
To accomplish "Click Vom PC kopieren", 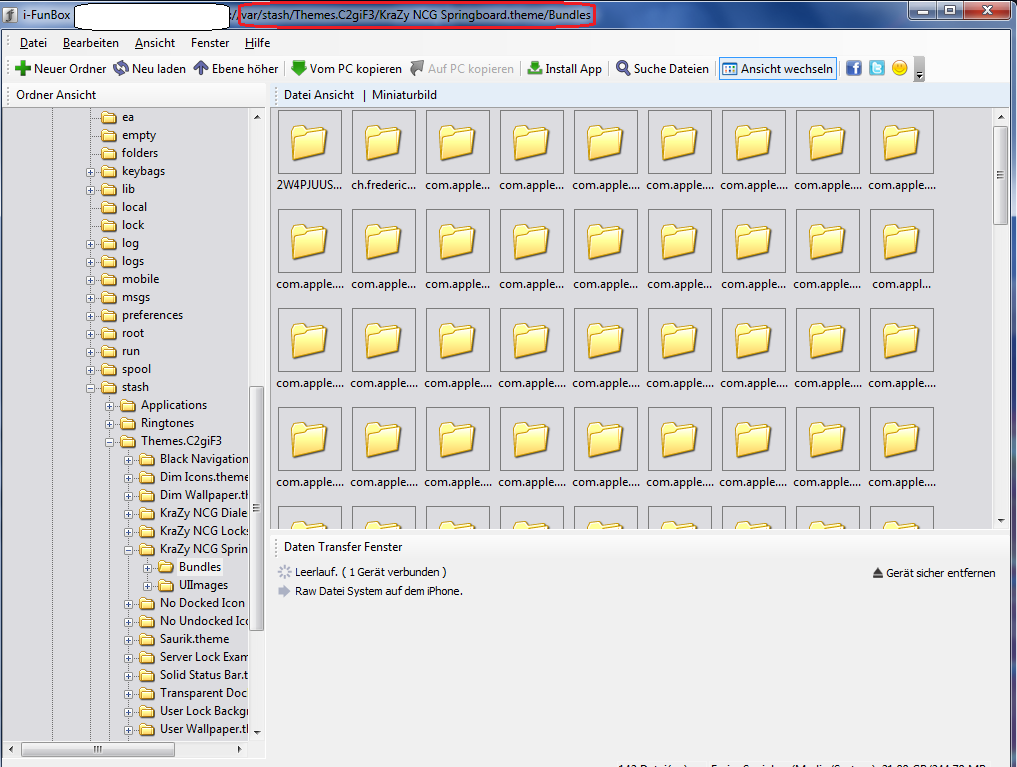I will 346,69.
